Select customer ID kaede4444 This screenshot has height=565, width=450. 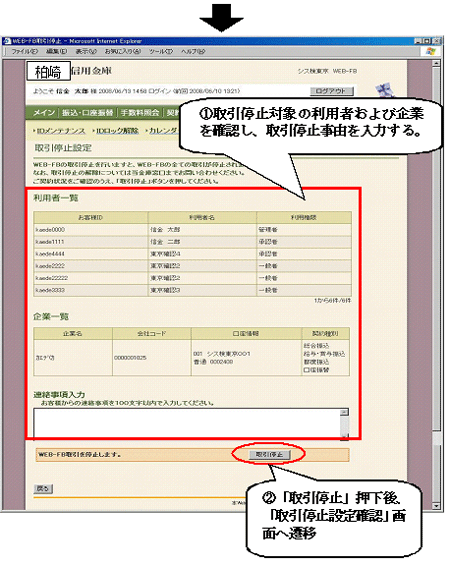point(50,254)
